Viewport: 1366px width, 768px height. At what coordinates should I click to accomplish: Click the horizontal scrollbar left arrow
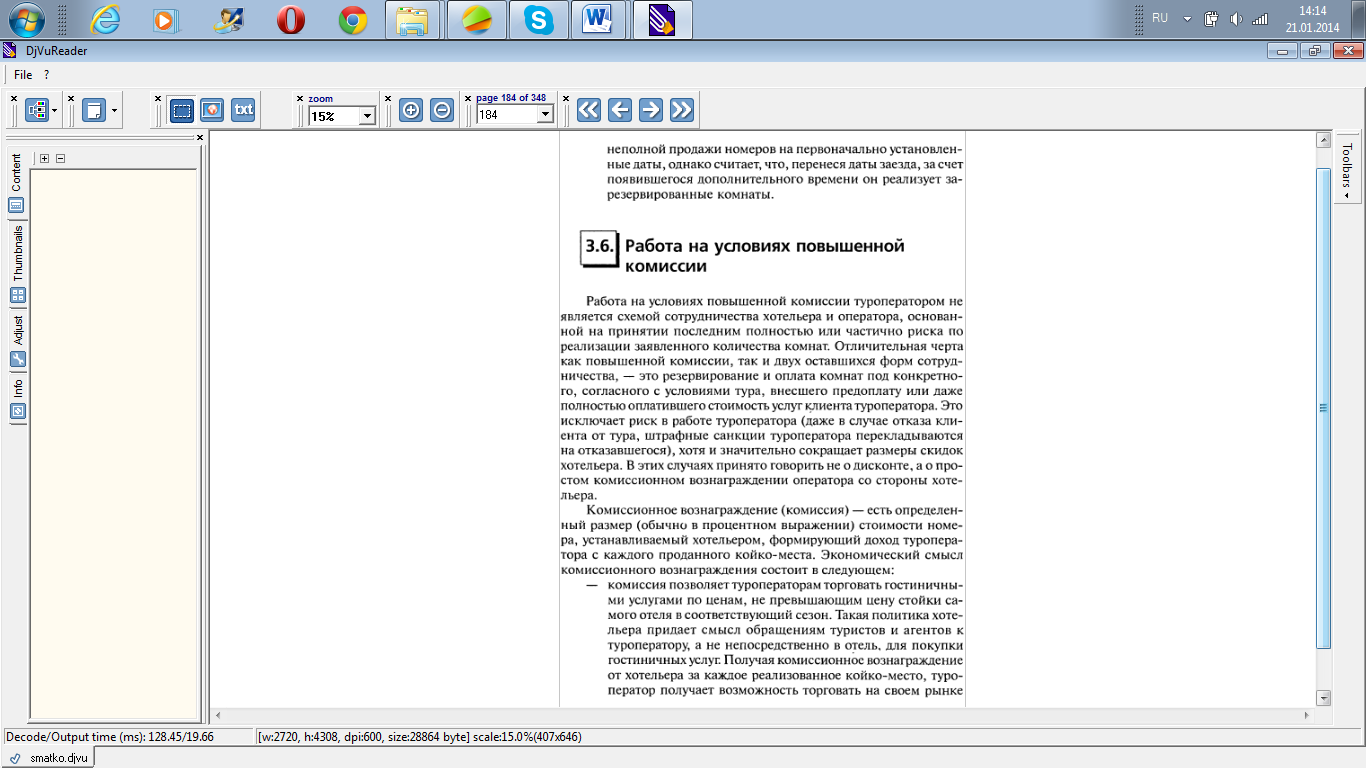pos(218,715)
